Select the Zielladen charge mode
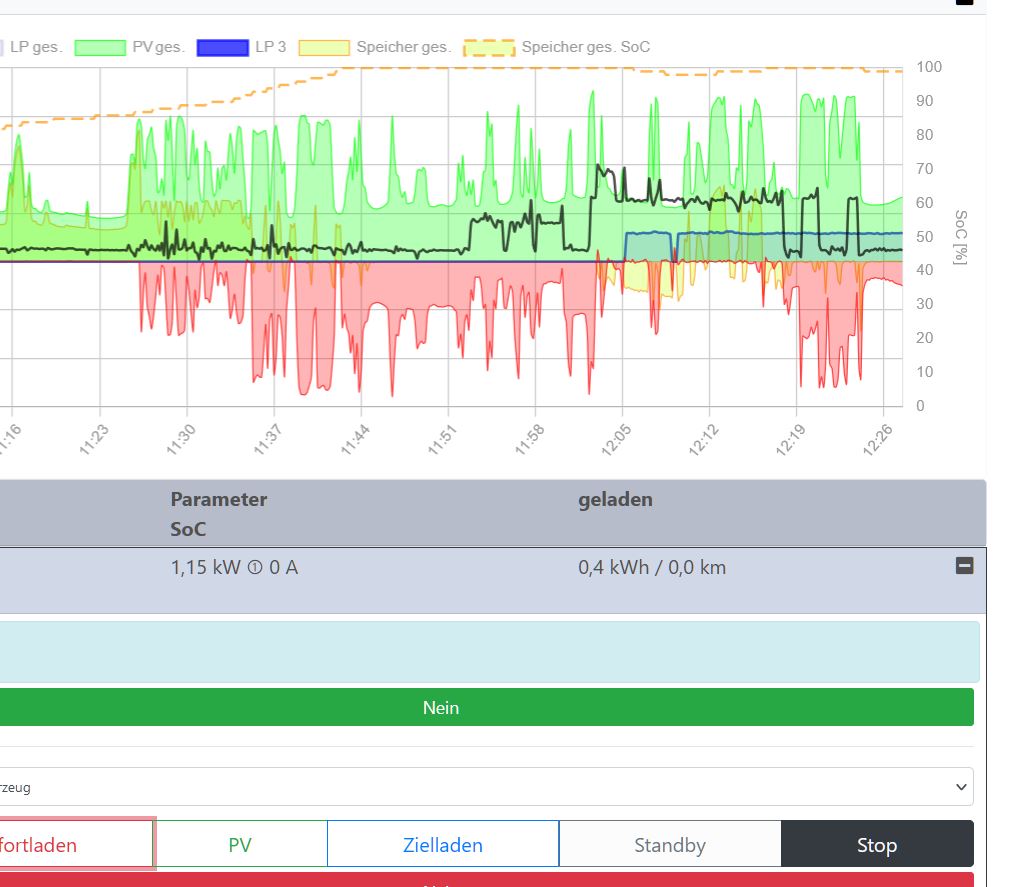 tap(442, 845)
